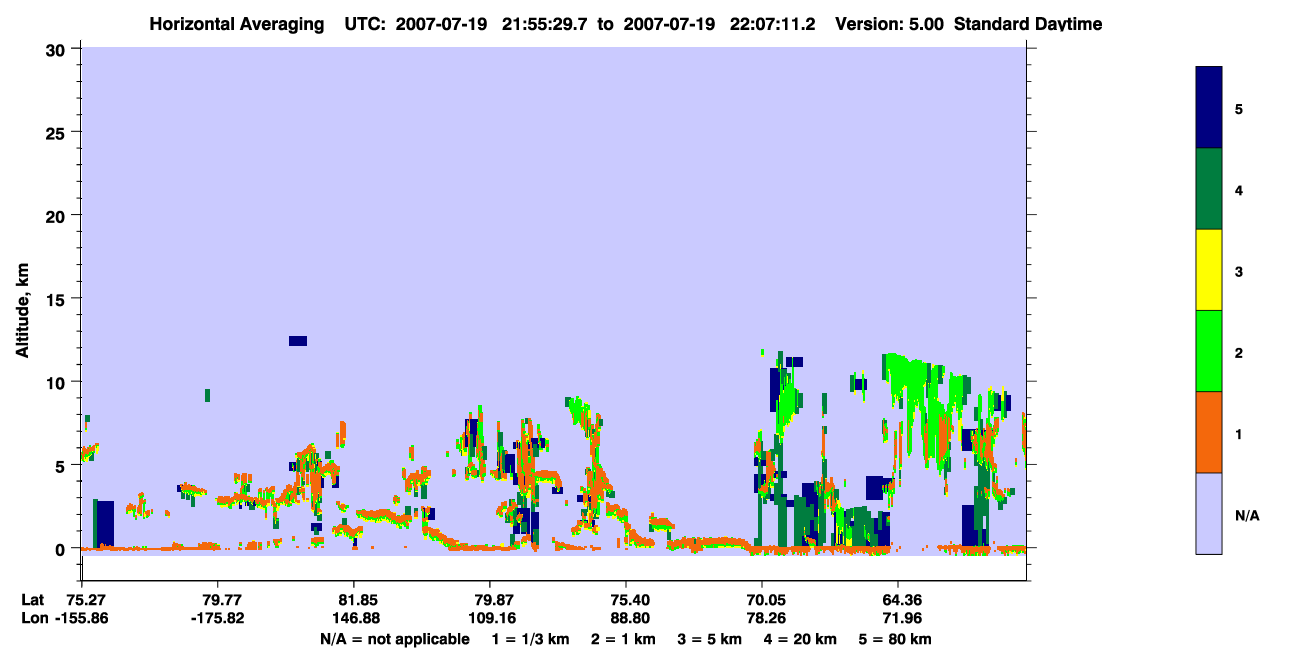Click the altitude tick label 15
This screenshot has width=1300, height=667.
tap(58, 299)
